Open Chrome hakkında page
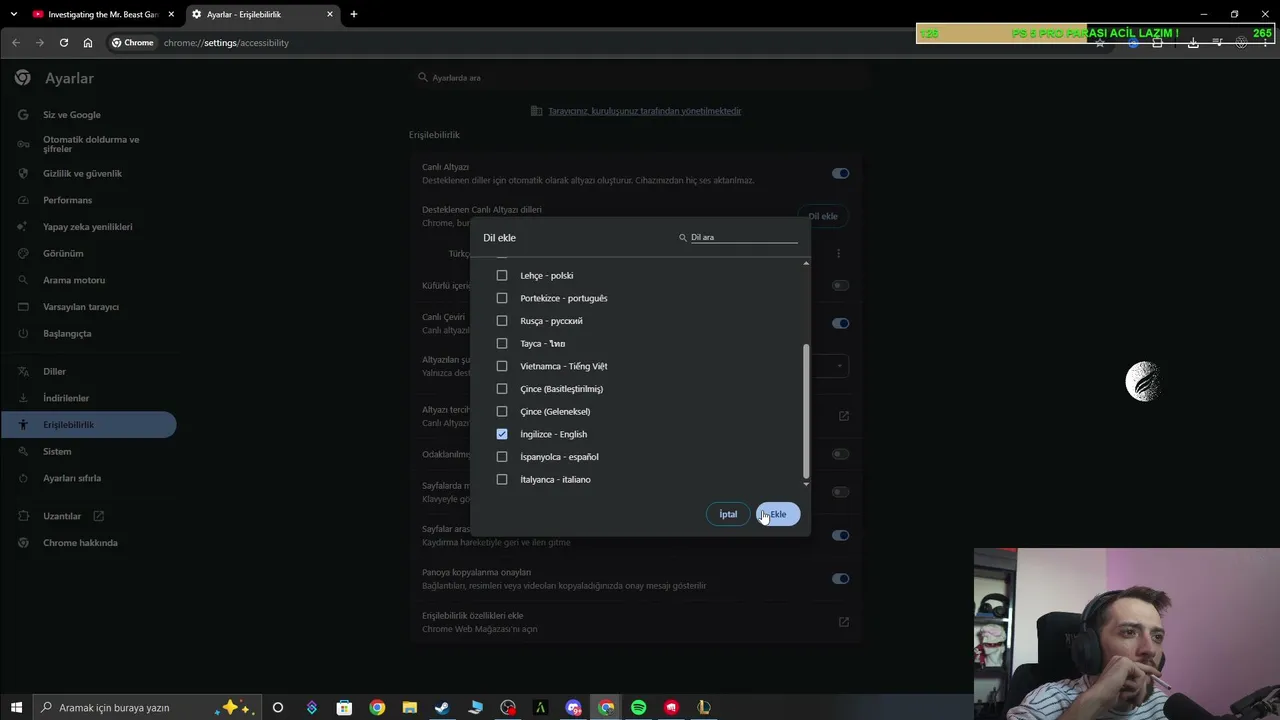This screenshot has height=720, width=1280. 80,543
